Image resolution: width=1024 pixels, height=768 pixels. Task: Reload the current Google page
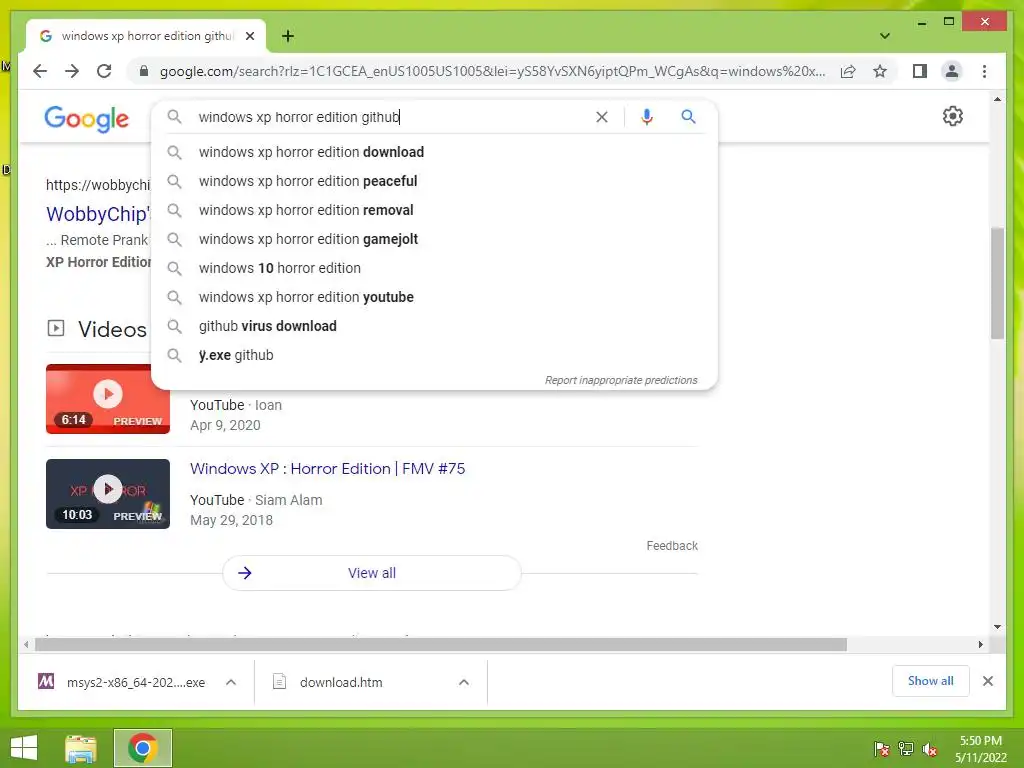click(x=104, y=71)
